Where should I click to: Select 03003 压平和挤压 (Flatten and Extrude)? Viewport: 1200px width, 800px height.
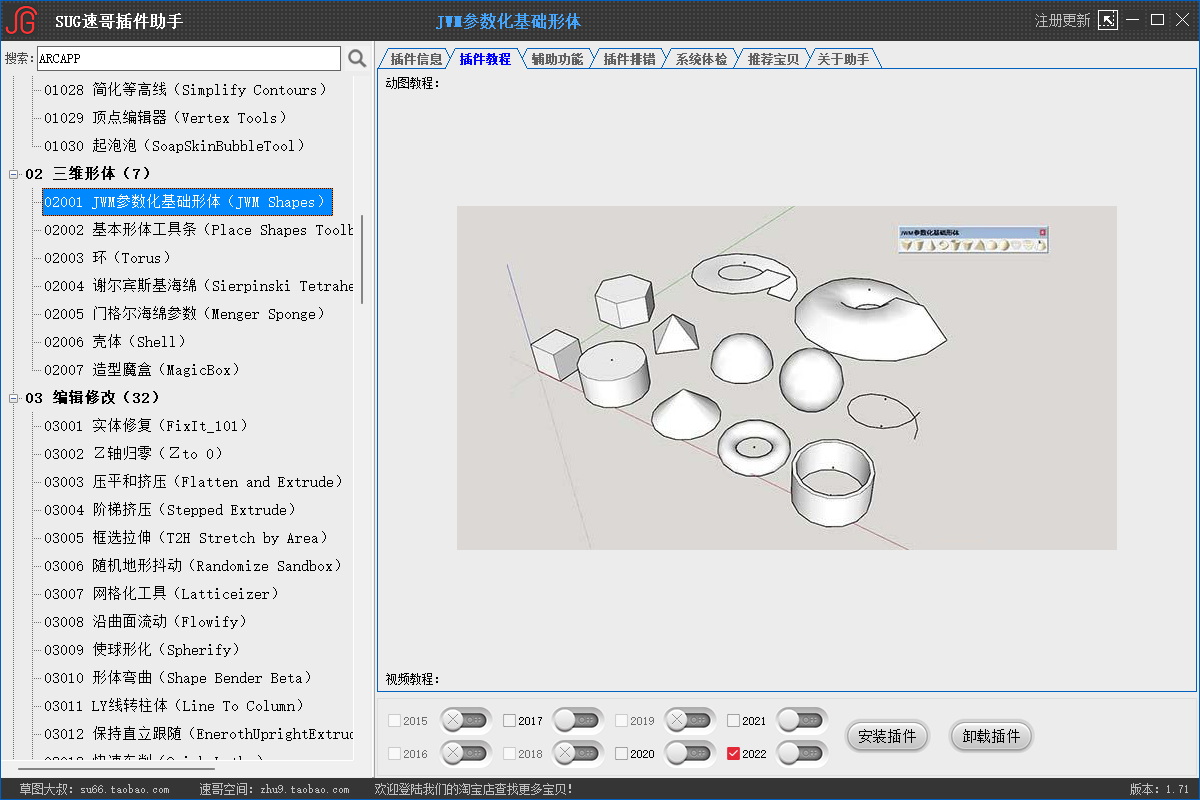click(194, 482)
